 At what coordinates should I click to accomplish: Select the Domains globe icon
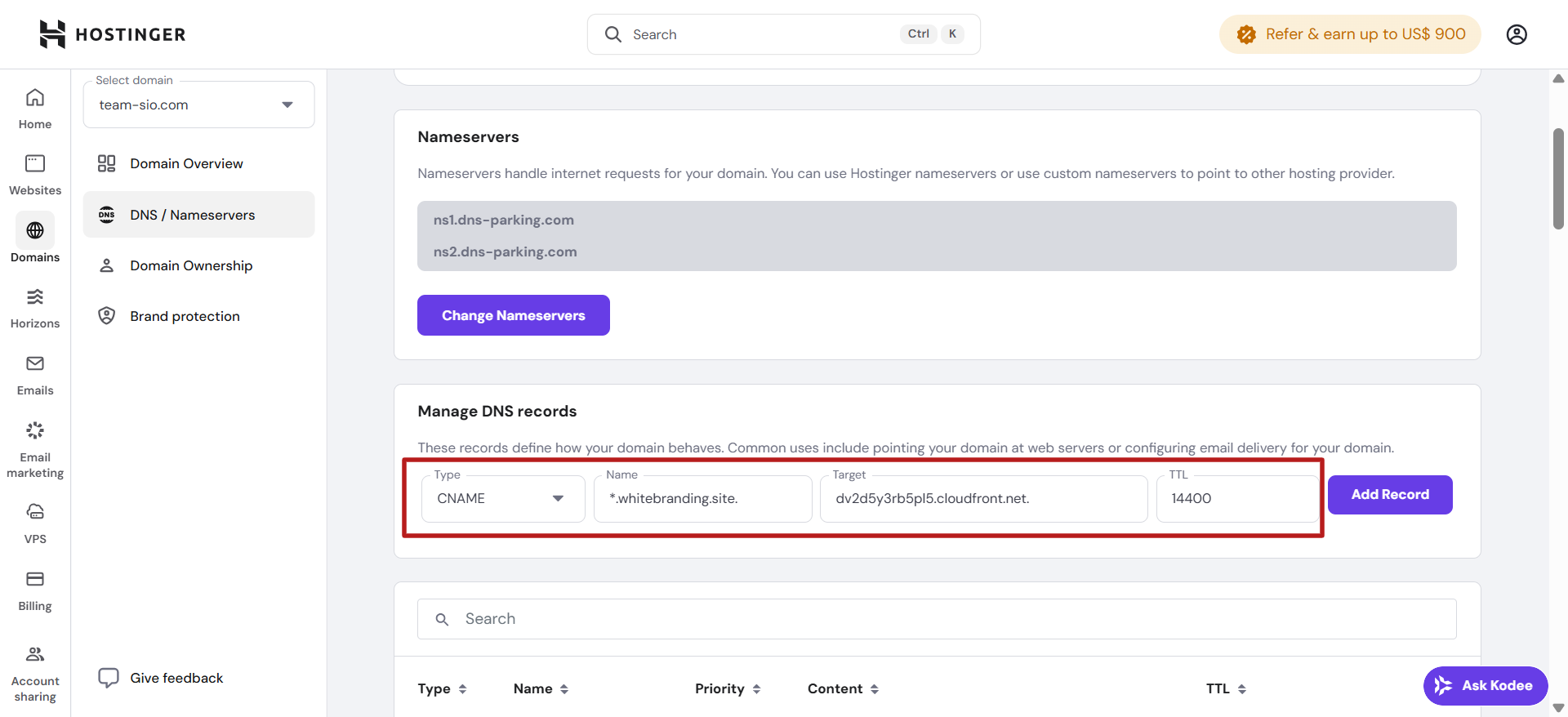pyautogui.click(x=35, y=230)
